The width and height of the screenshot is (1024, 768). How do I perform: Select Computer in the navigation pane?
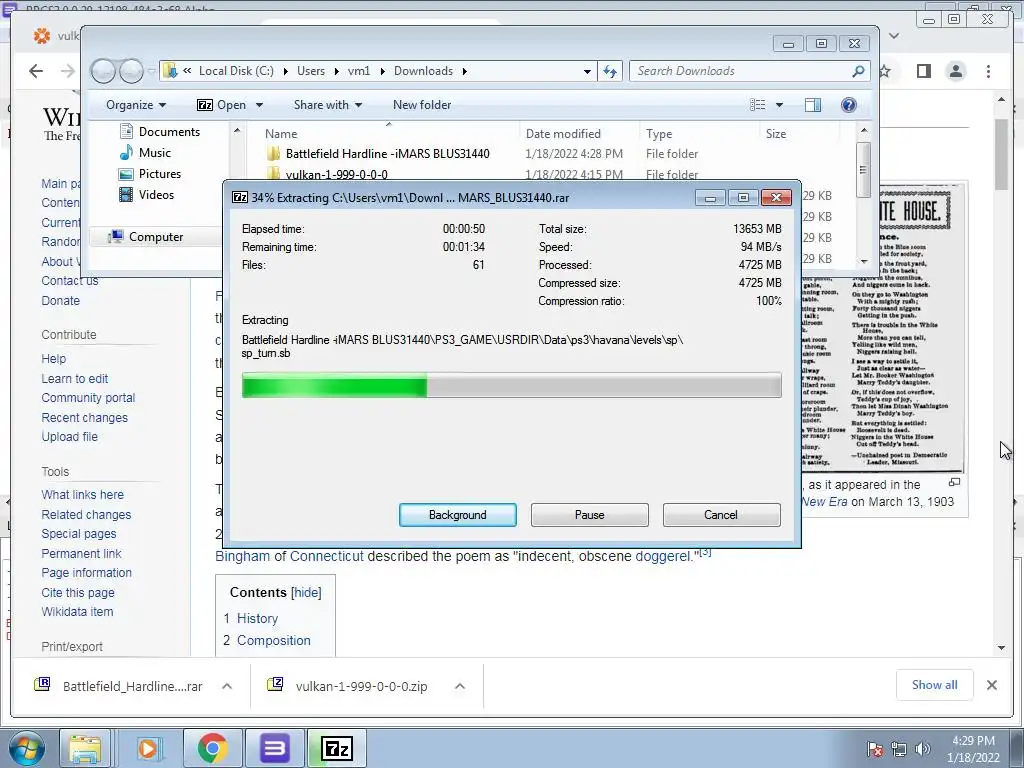coord(146,236)
